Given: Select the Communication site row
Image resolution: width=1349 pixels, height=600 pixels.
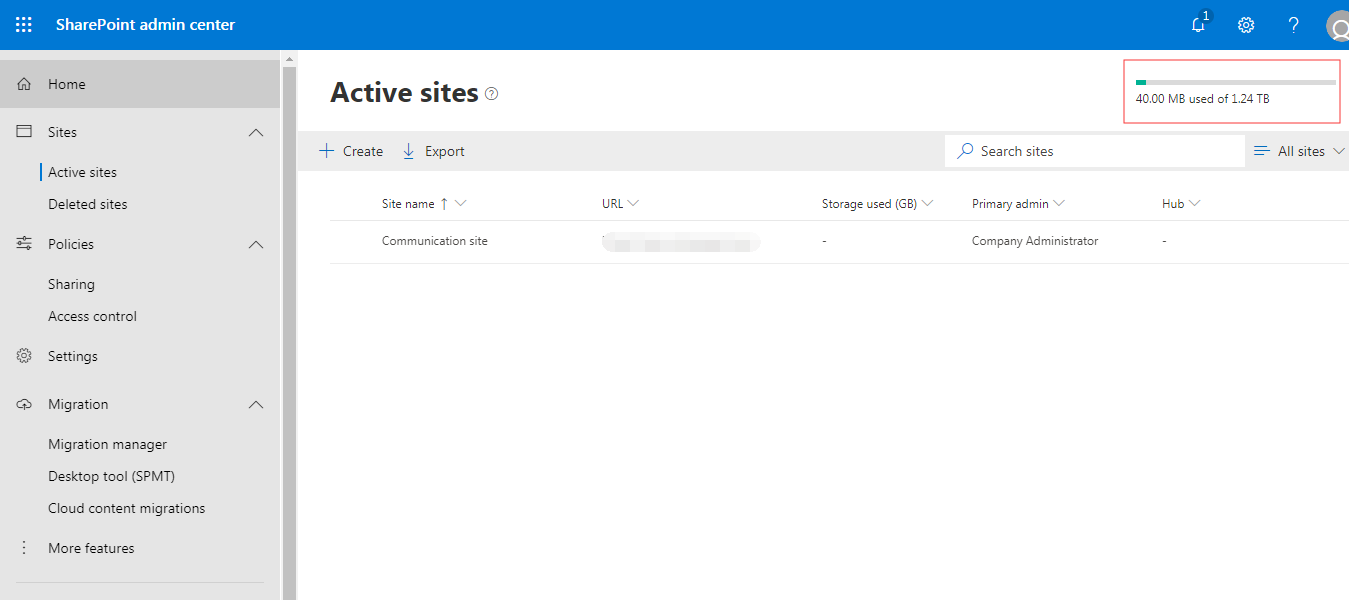Looking at the screenshot, I should pos(435,241).
